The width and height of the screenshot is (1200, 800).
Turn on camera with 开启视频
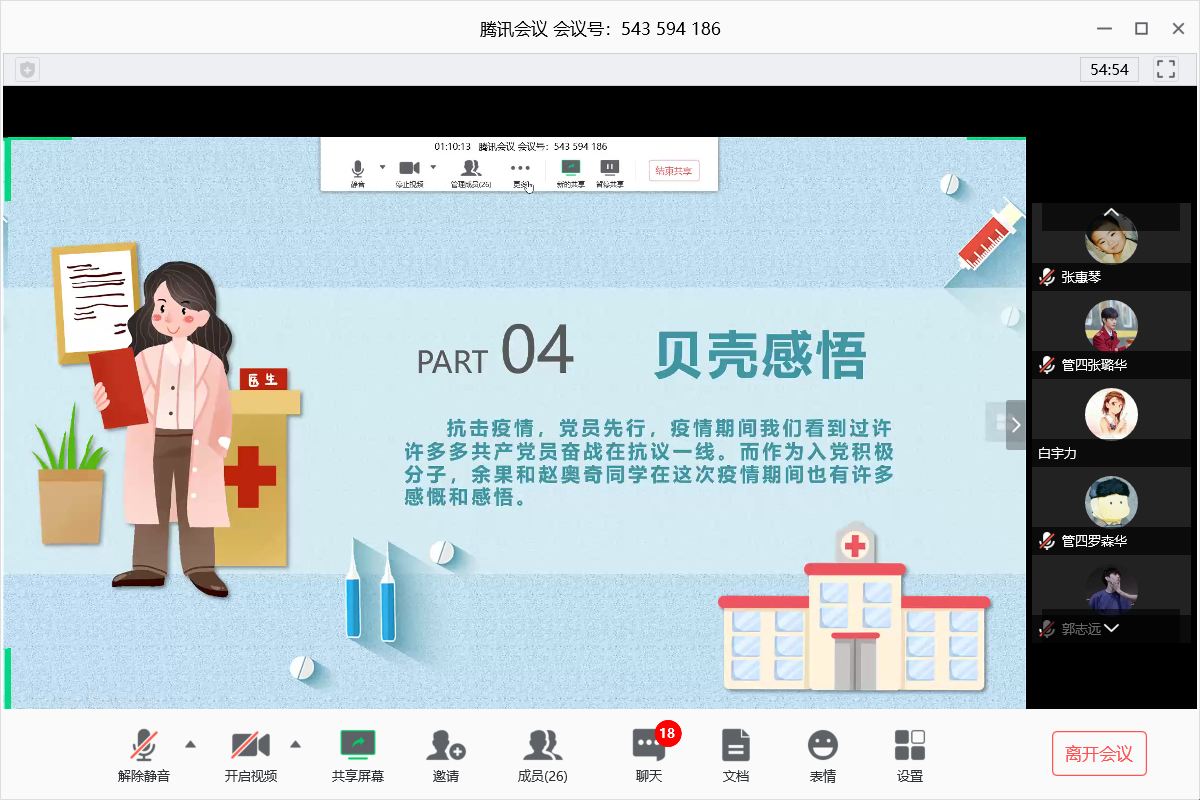pos(250,755)
